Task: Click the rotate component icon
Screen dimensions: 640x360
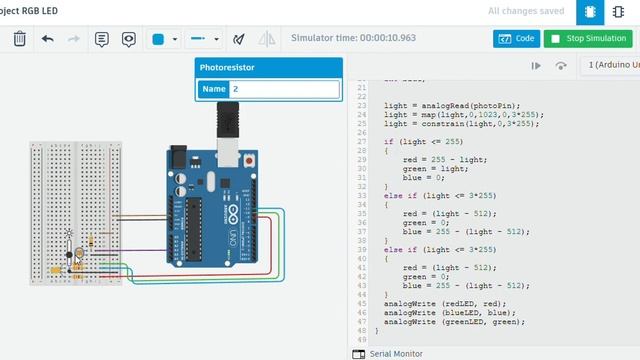Action: coord(239,39)
